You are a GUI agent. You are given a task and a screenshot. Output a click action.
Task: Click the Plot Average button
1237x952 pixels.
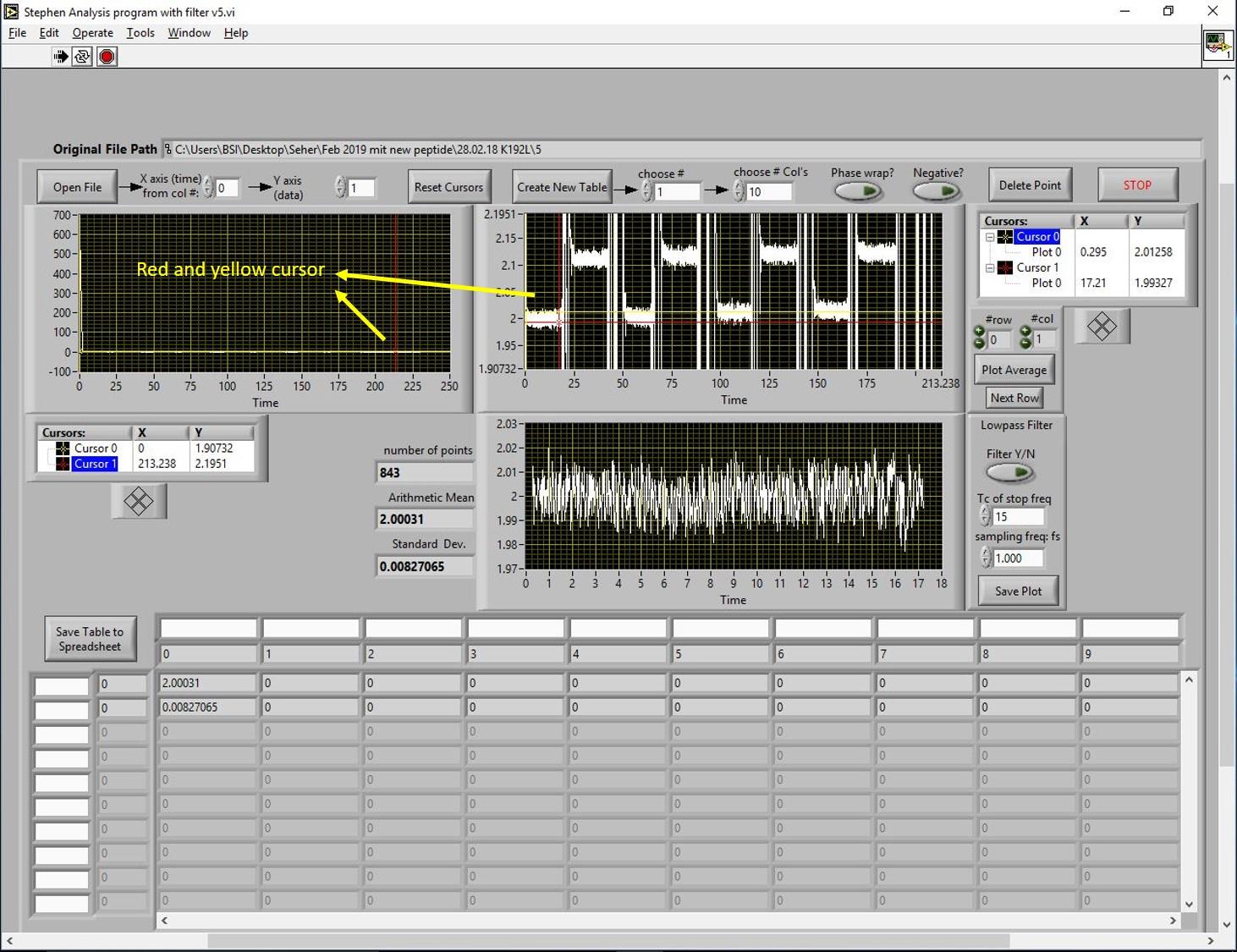[1014, 370]
